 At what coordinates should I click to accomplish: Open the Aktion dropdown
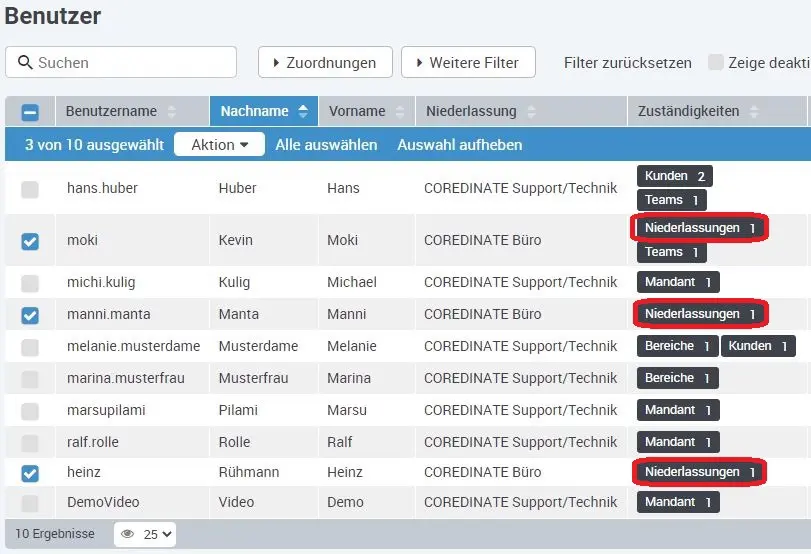pyautogui.click(x=219, y=145)
